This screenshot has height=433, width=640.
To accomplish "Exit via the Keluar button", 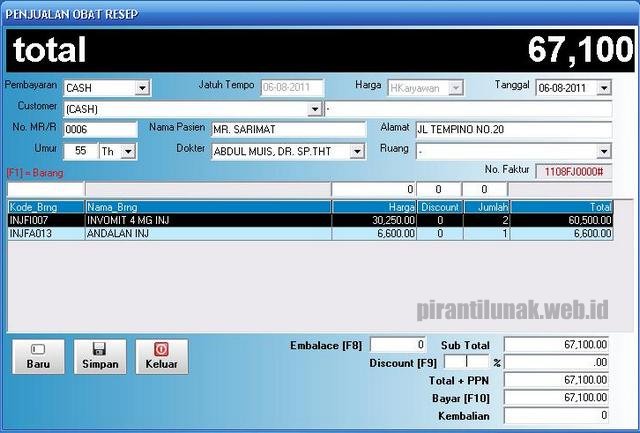I will point(162,357).
